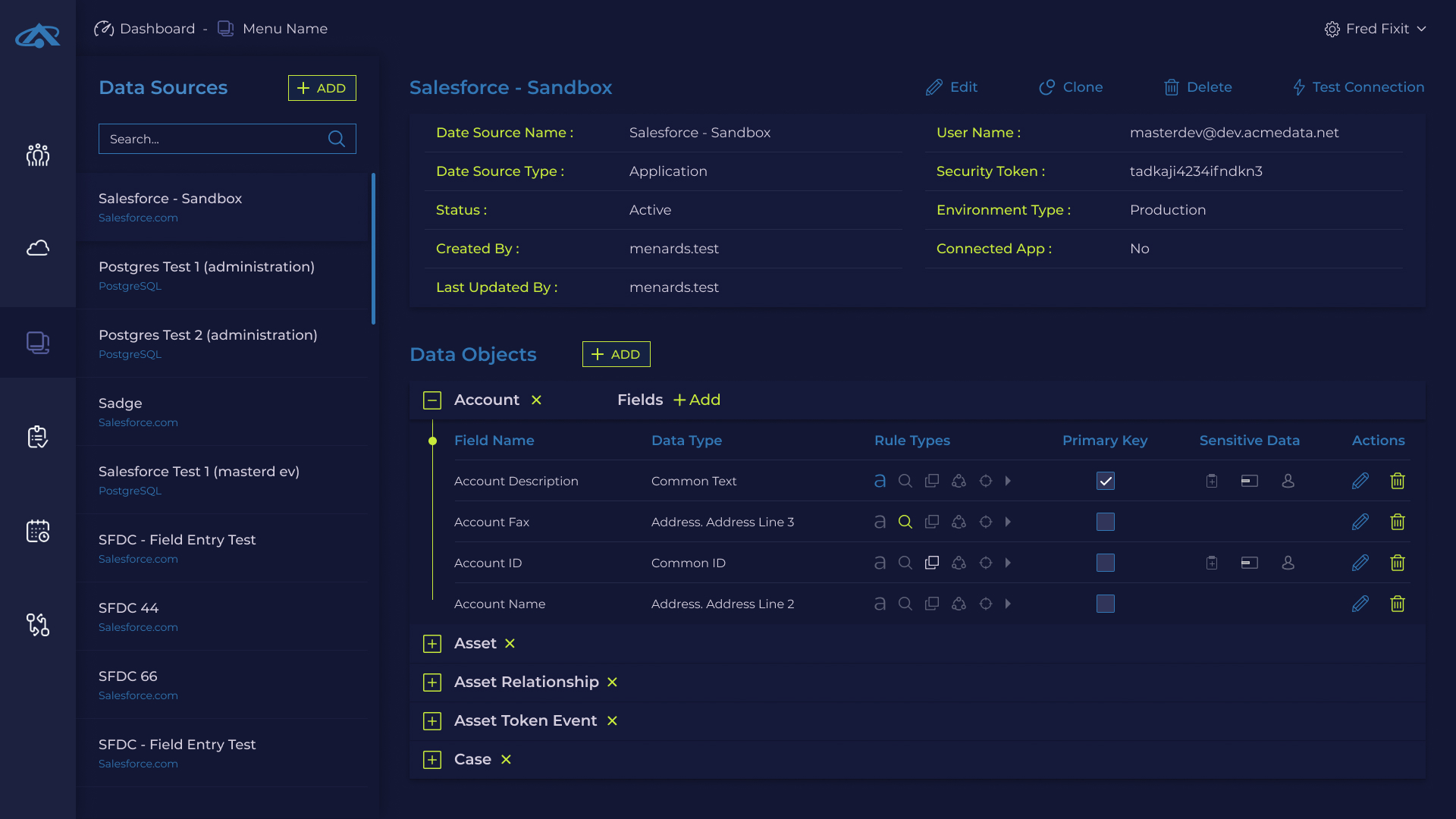
Task: Delete the Account Name field row
Action: point(1397,604)
